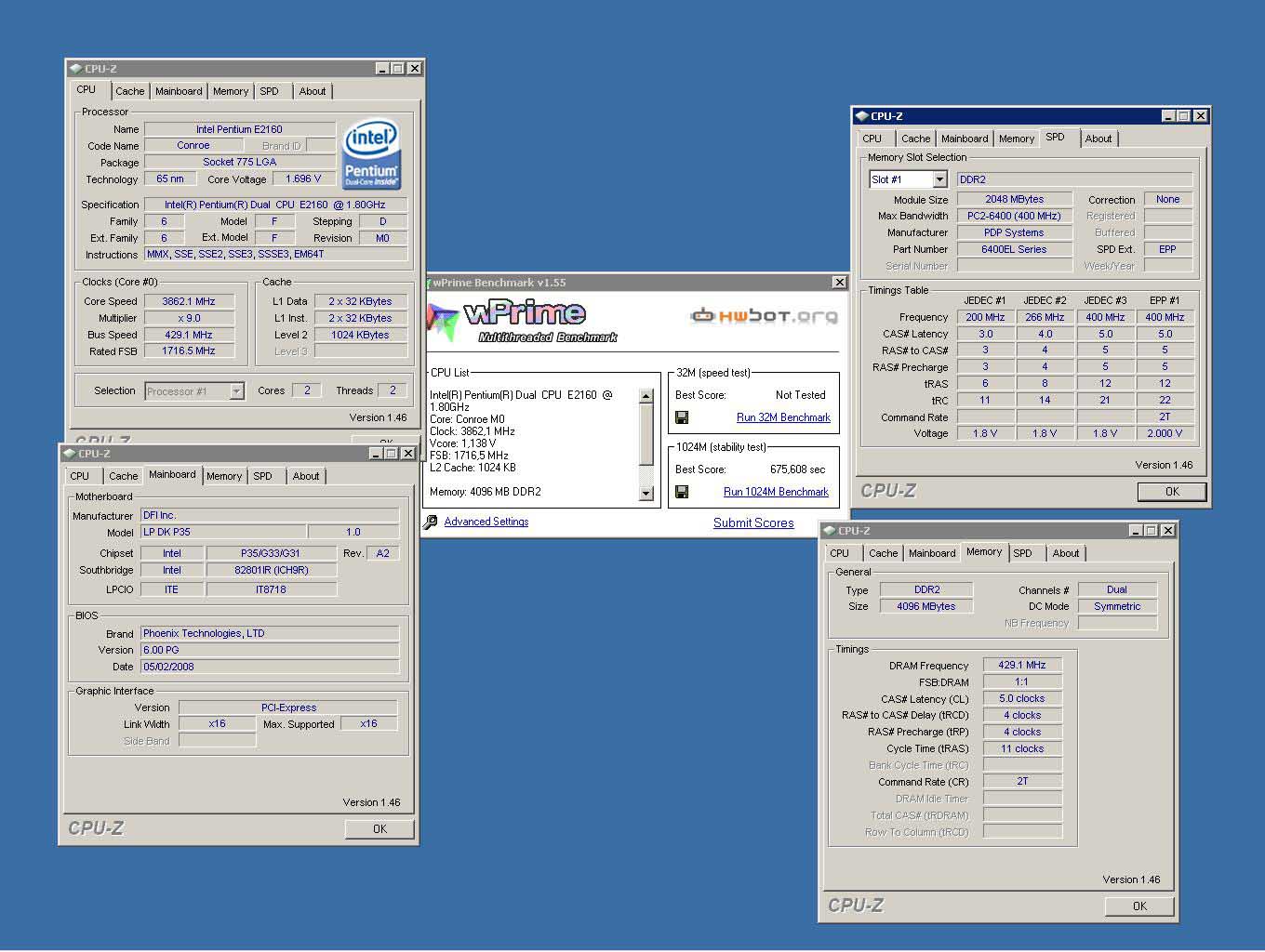Click the save icon for 32M benchmark score
1265x952 pixels.
click(682, 417)
